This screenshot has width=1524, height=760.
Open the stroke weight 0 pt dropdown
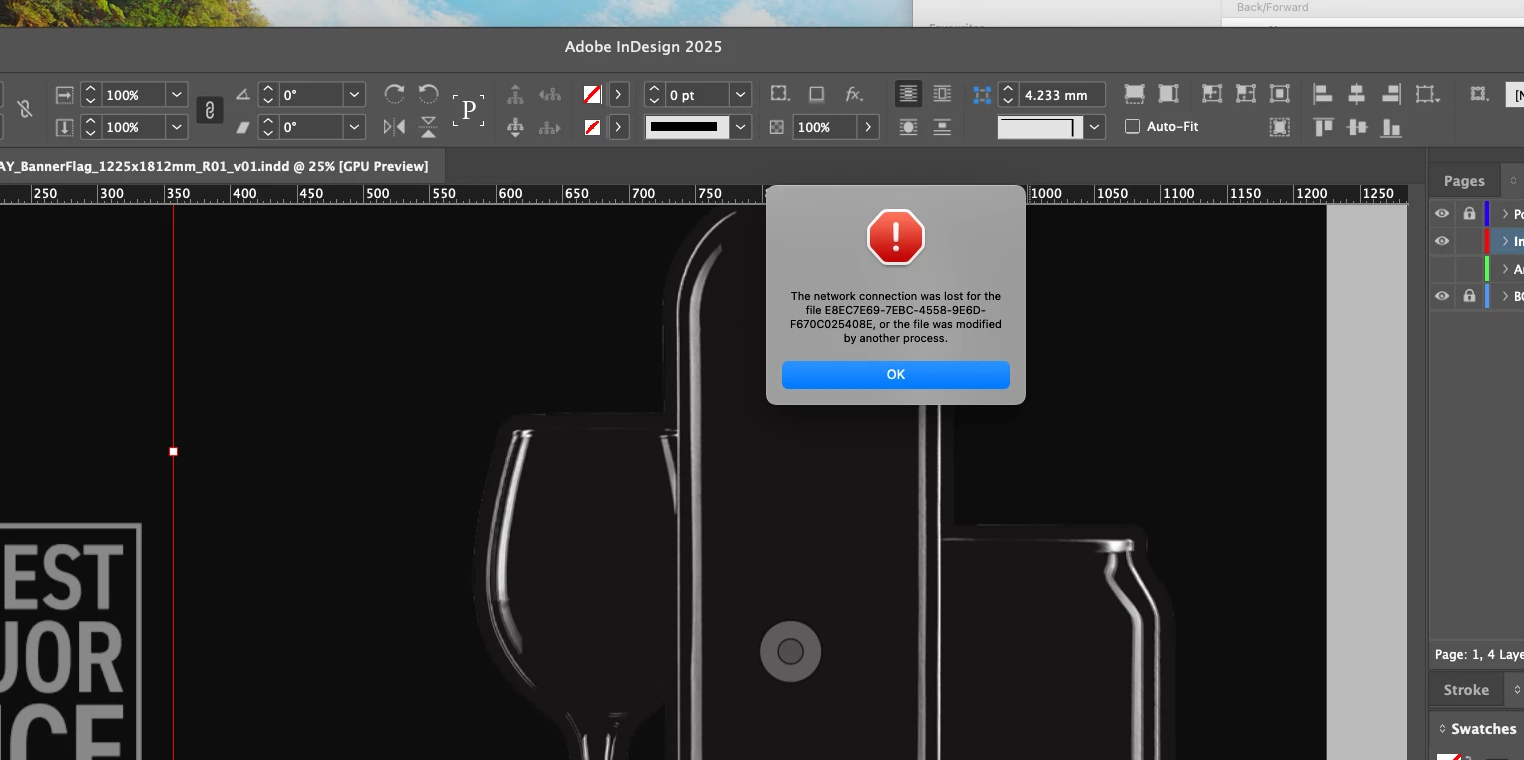741,95
